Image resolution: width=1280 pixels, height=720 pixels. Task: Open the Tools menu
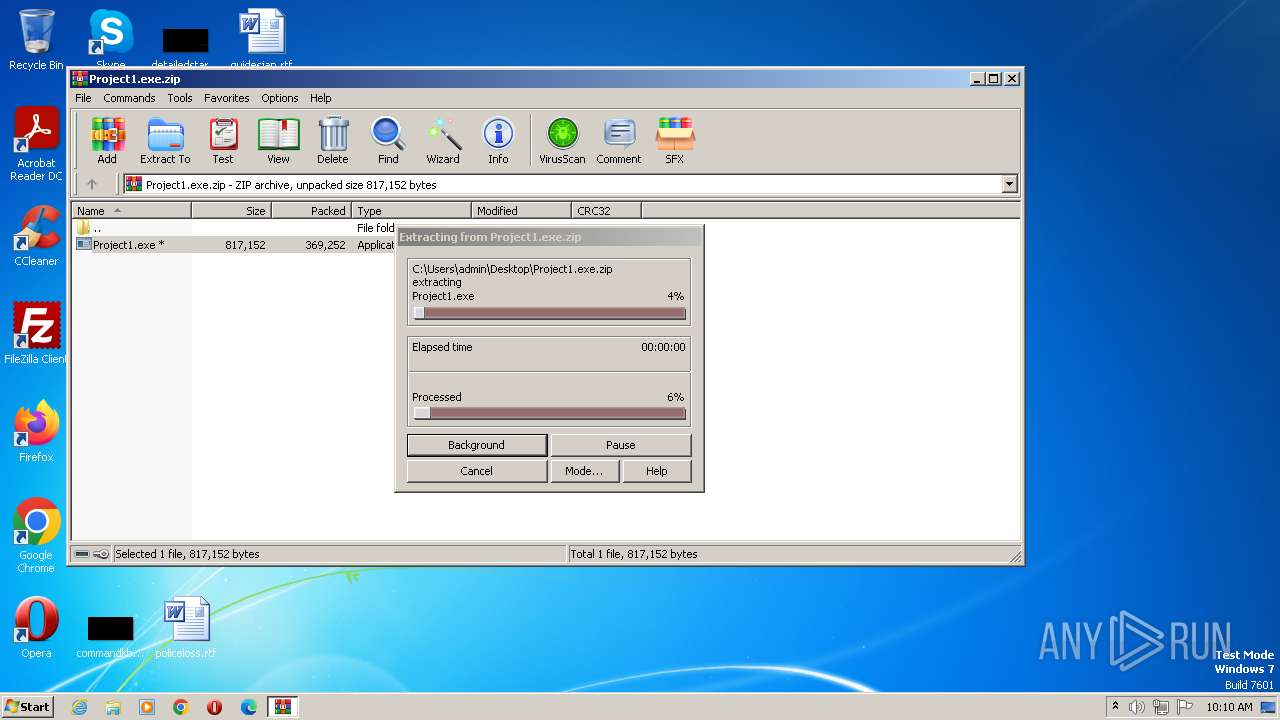click(180, 98)
